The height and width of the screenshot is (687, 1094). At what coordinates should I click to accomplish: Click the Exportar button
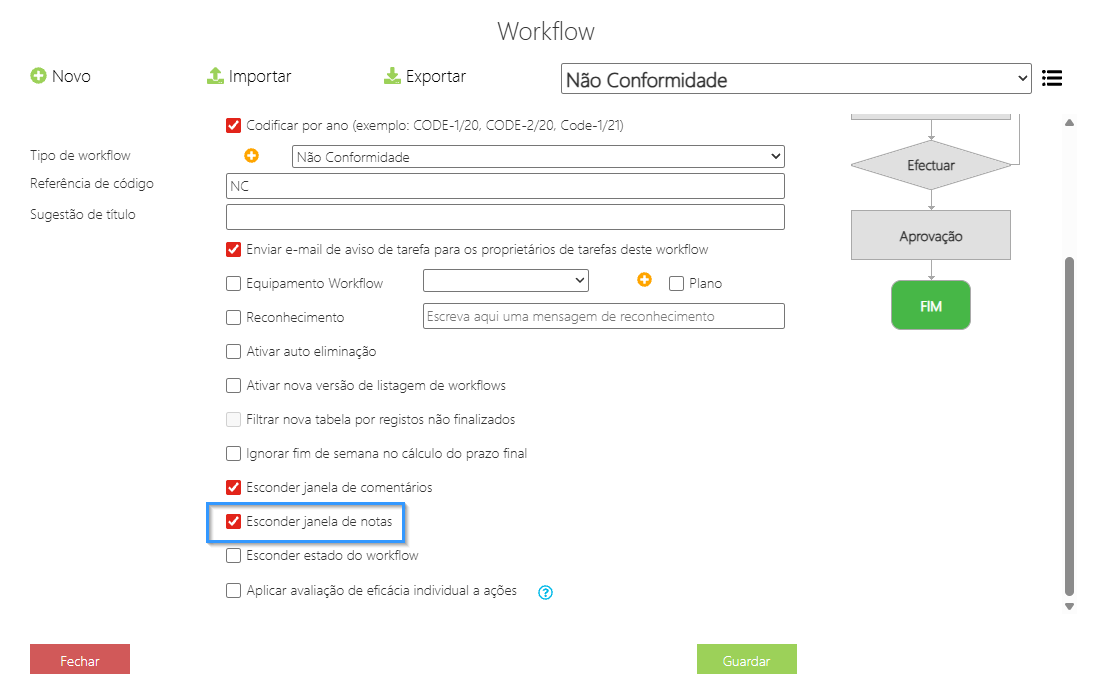coord(425,76)
